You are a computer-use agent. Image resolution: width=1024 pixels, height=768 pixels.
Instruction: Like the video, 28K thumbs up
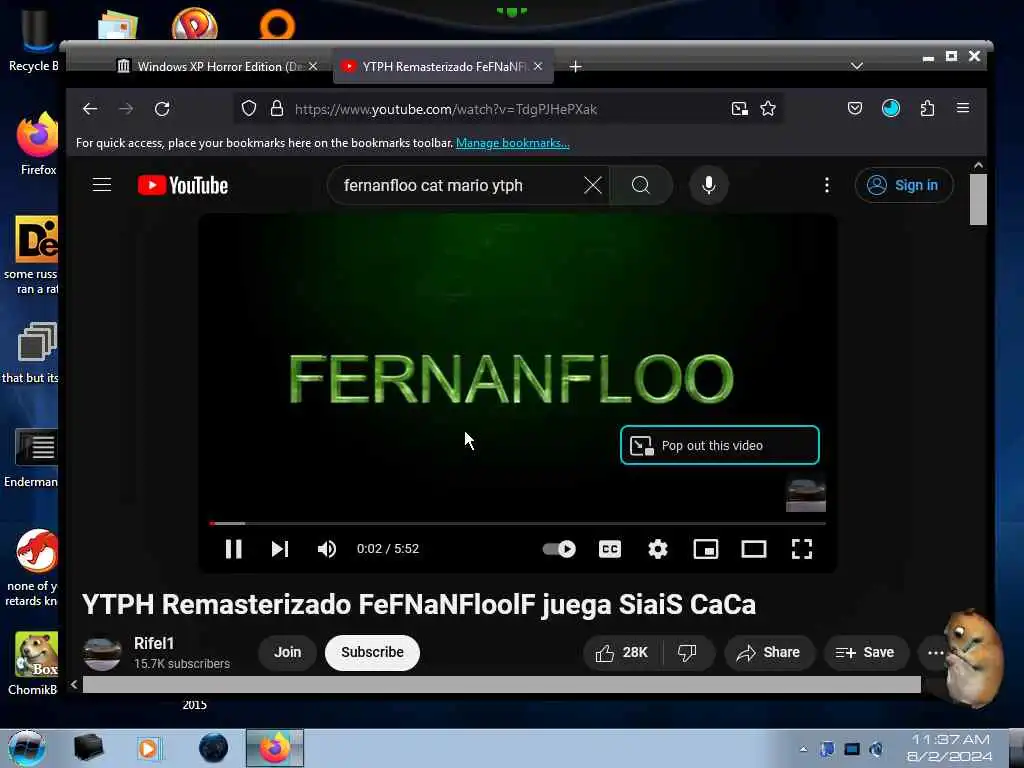pyautogui.click(x=622, y=652)
